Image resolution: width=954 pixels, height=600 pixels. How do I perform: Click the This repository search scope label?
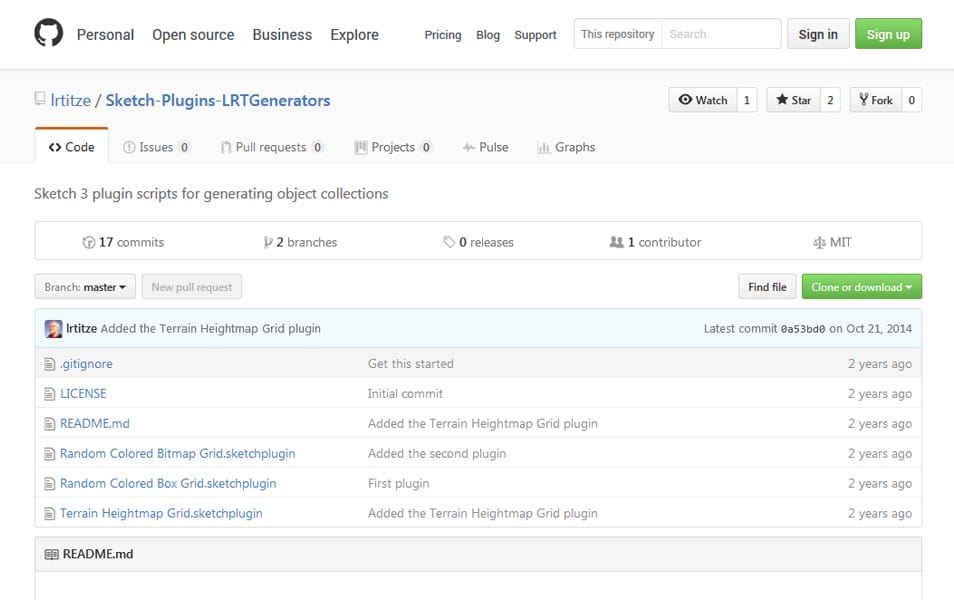(618, 34)
